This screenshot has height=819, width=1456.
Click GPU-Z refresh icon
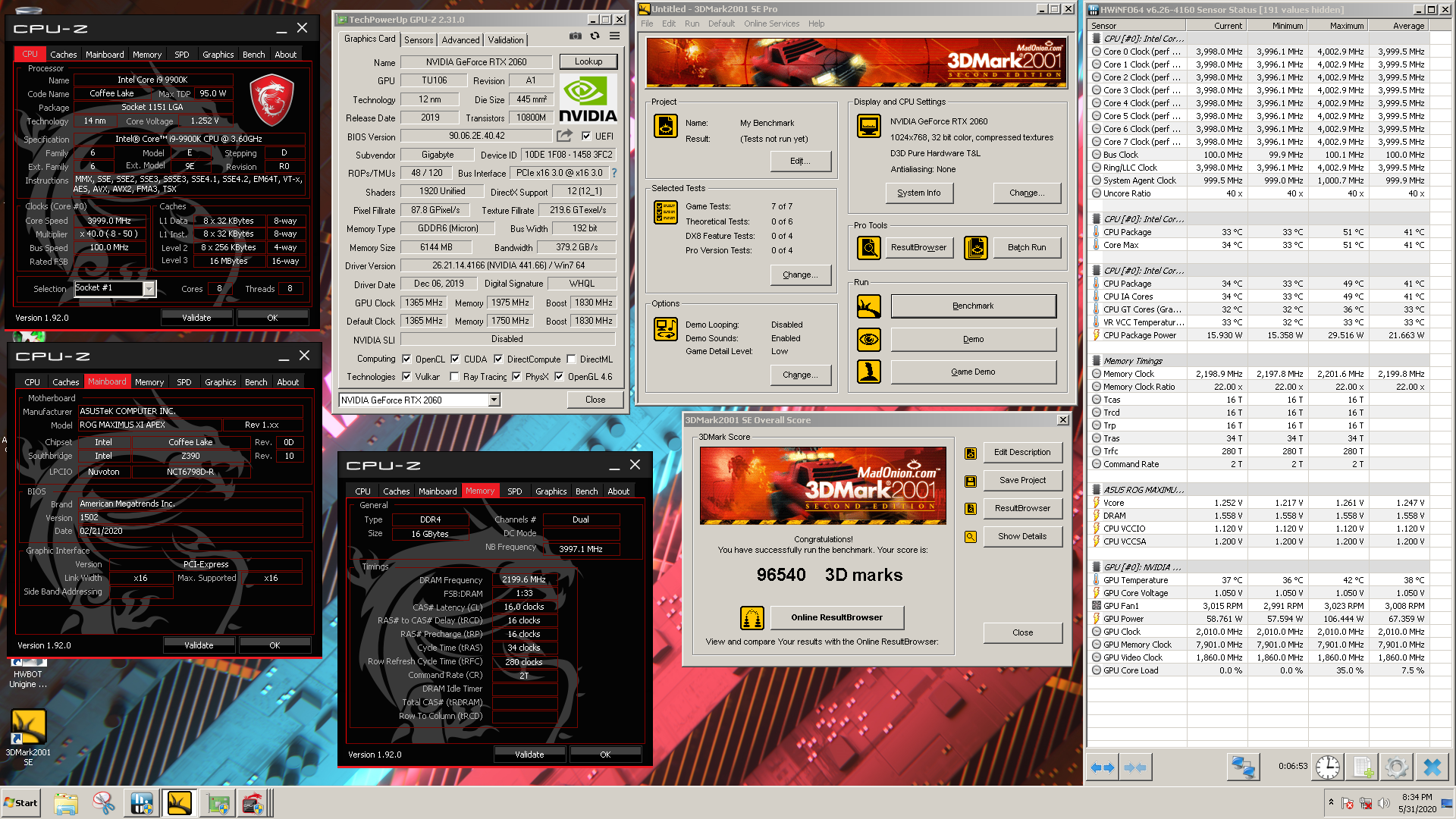click(595, 36)
